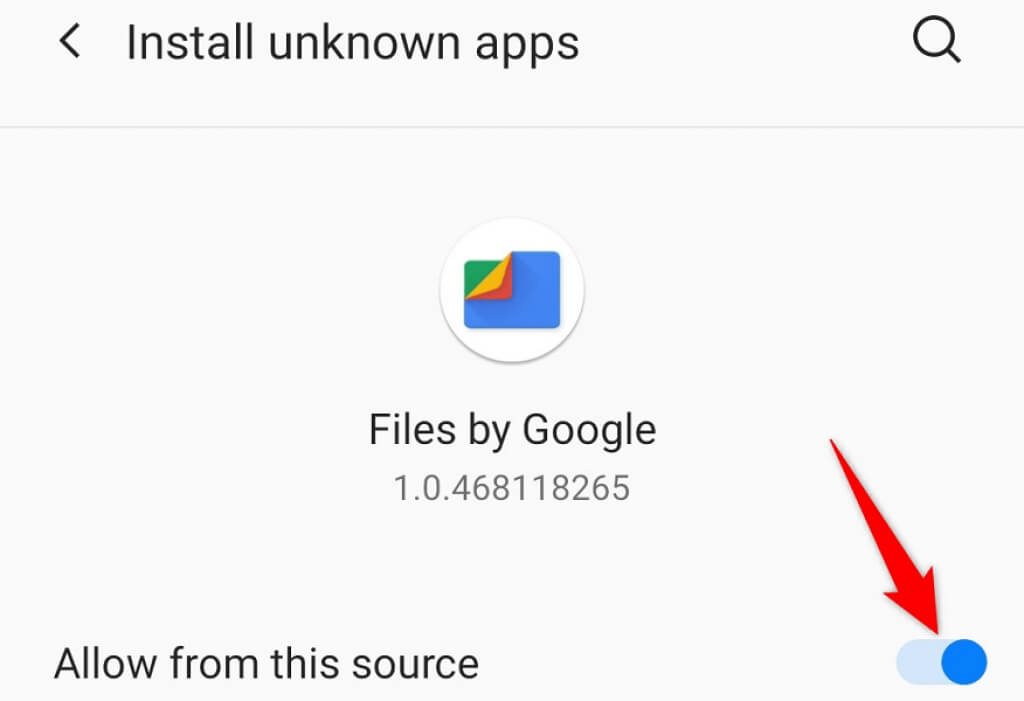This screenshot has height=701, width=1024.
Task: Click the white circle around the app icon
Action: (x=512, y=290)
